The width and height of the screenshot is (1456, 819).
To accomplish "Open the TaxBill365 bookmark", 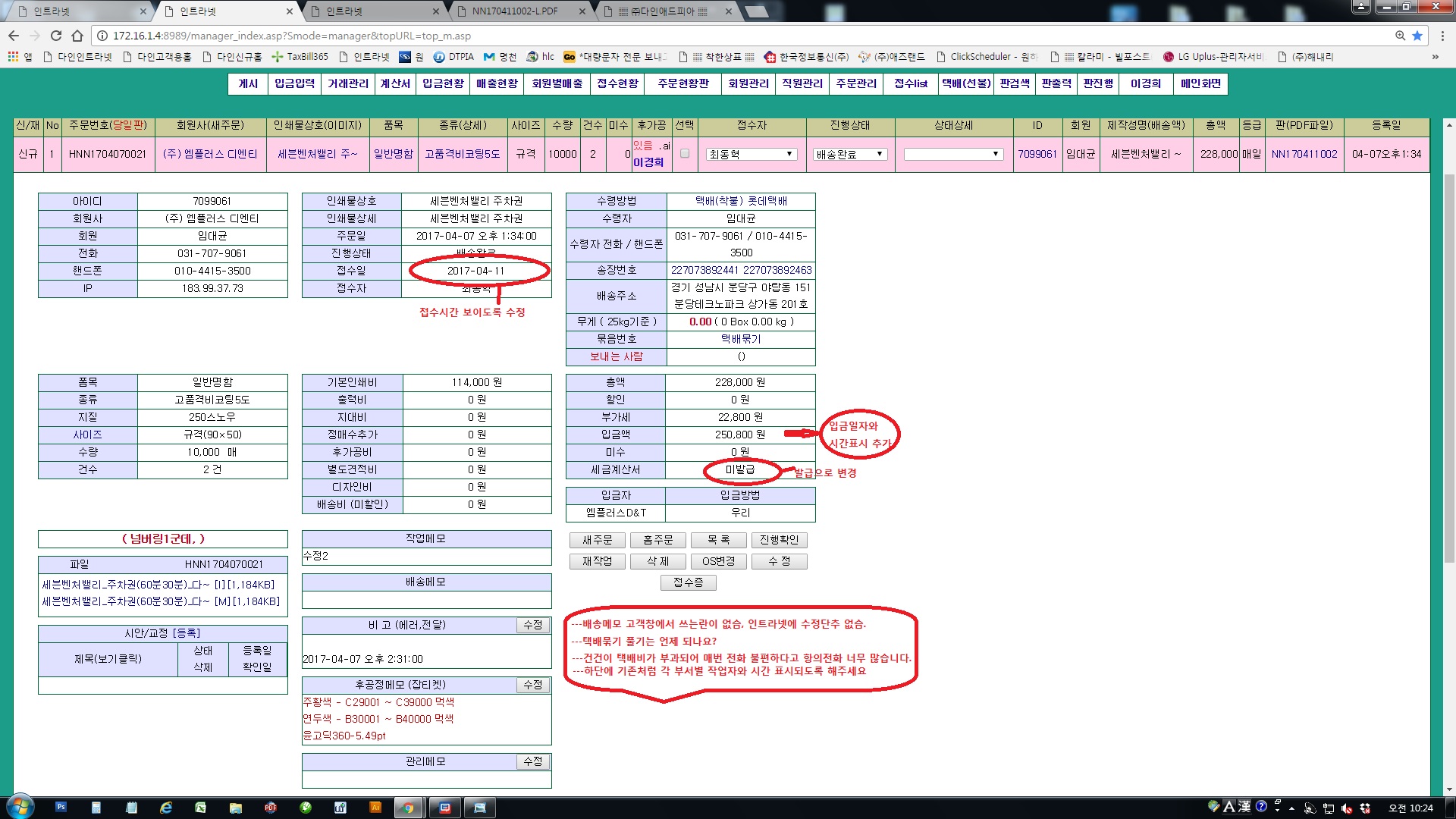I will [x=300, y=57].
